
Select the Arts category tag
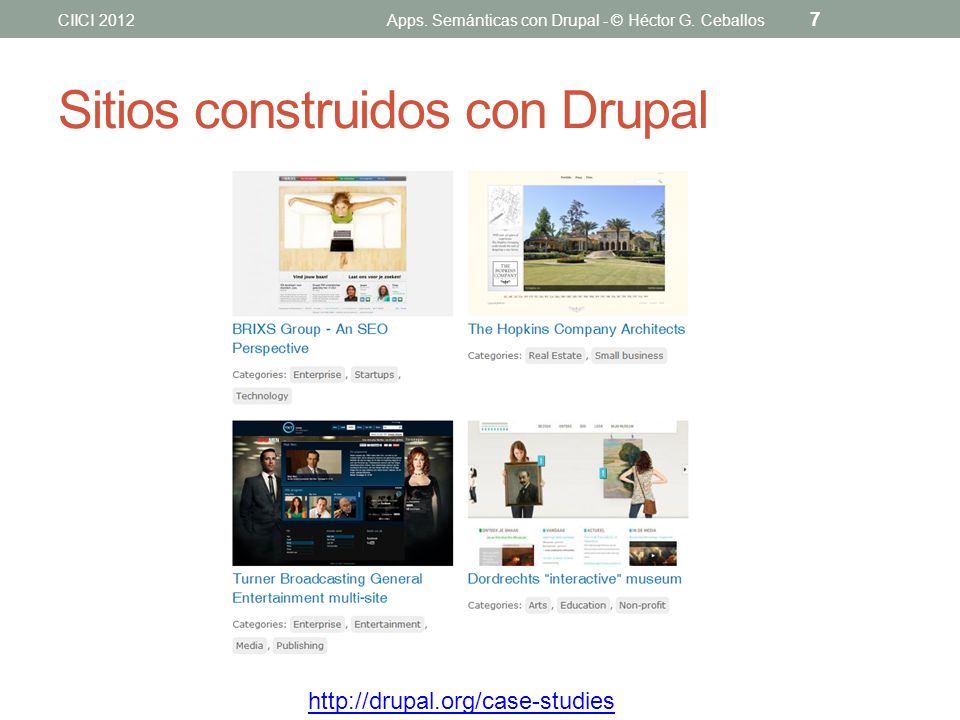[538, 606]
